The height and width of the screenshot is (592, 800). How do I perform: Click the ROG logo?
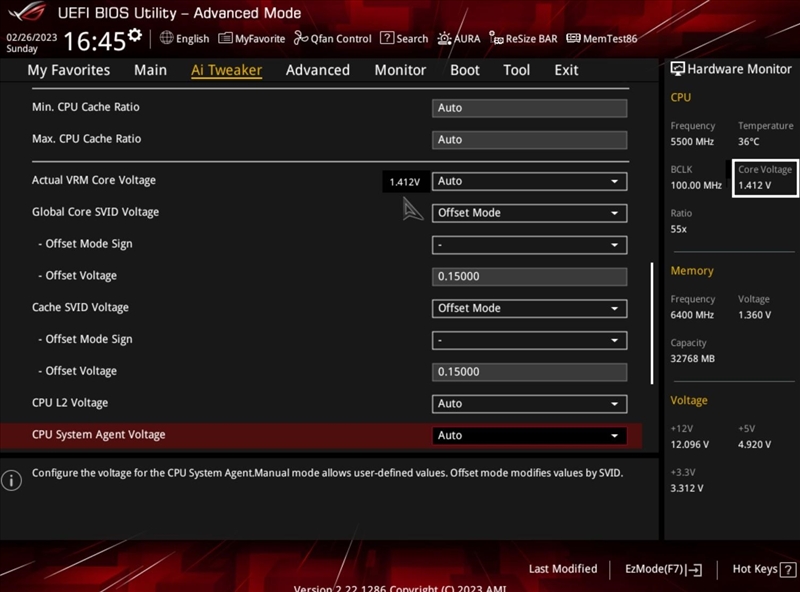pos(27,12)
